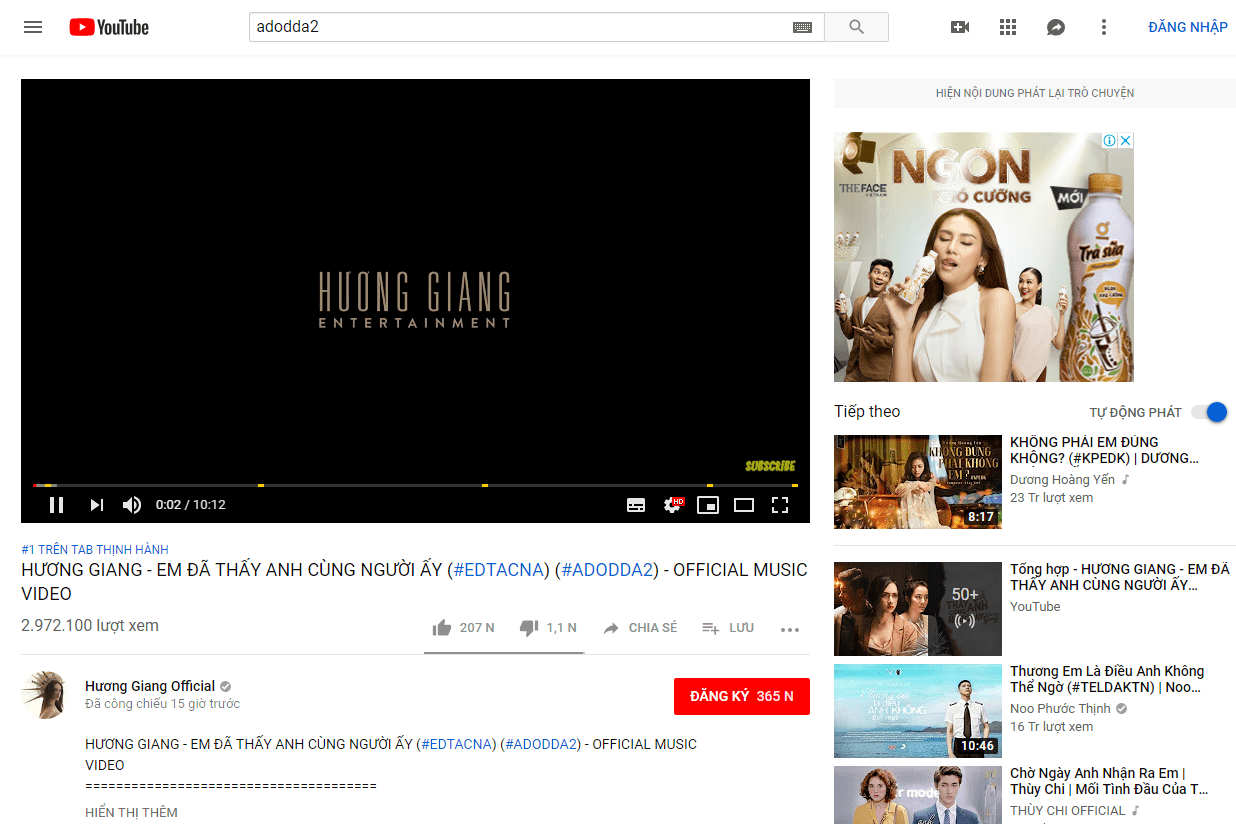Switch to miniplayer mode
The height and width of the screenshot is (824, 1236).
coord(708,505)
